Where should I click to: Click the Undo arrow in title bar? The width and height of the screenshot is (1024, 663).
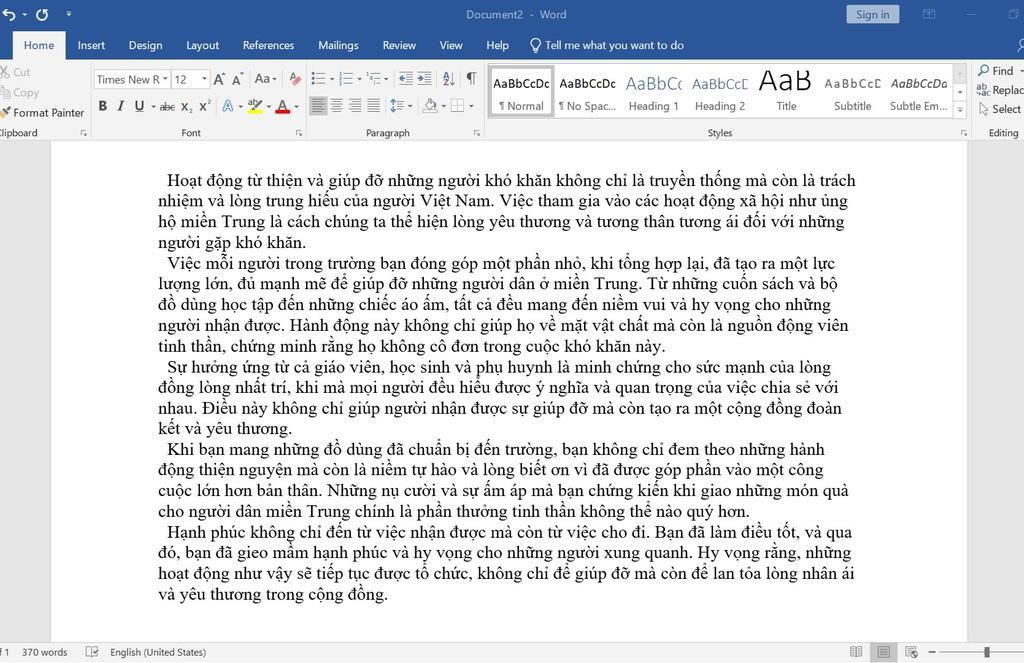[x=9, y=14]
